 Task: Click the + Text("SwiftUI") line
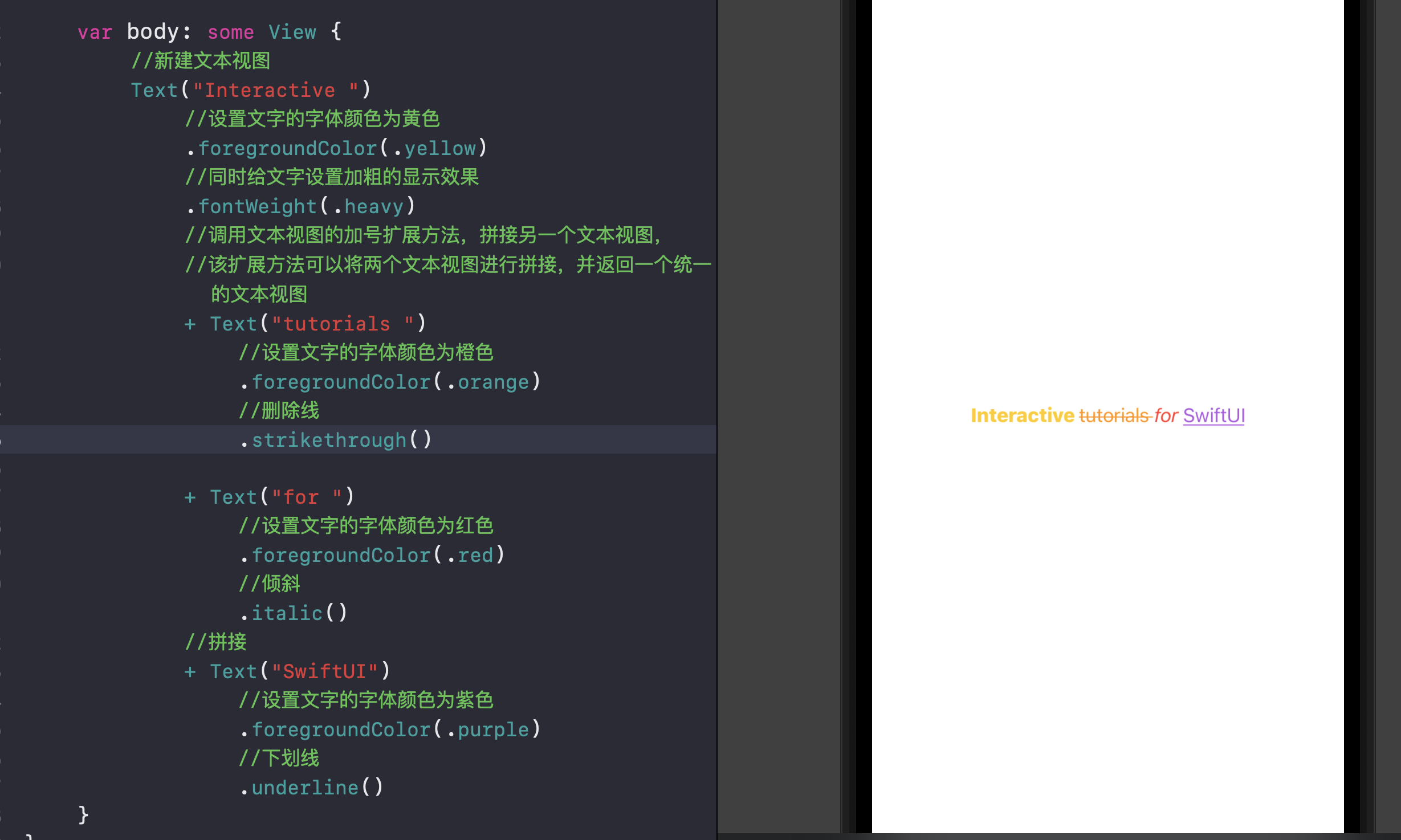coord(287,671)
